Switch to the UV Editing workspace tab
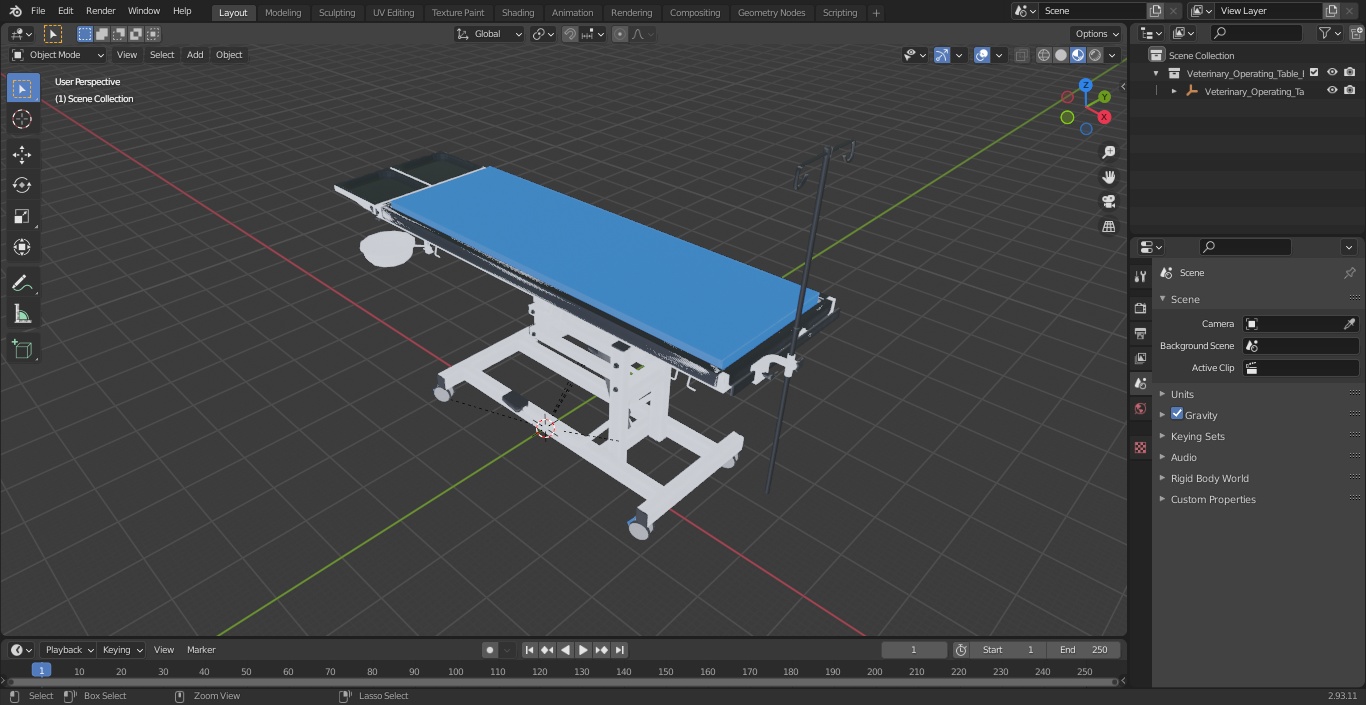Image resolution: width=1366 pixels, height=705 pixels. pos(393,13)
